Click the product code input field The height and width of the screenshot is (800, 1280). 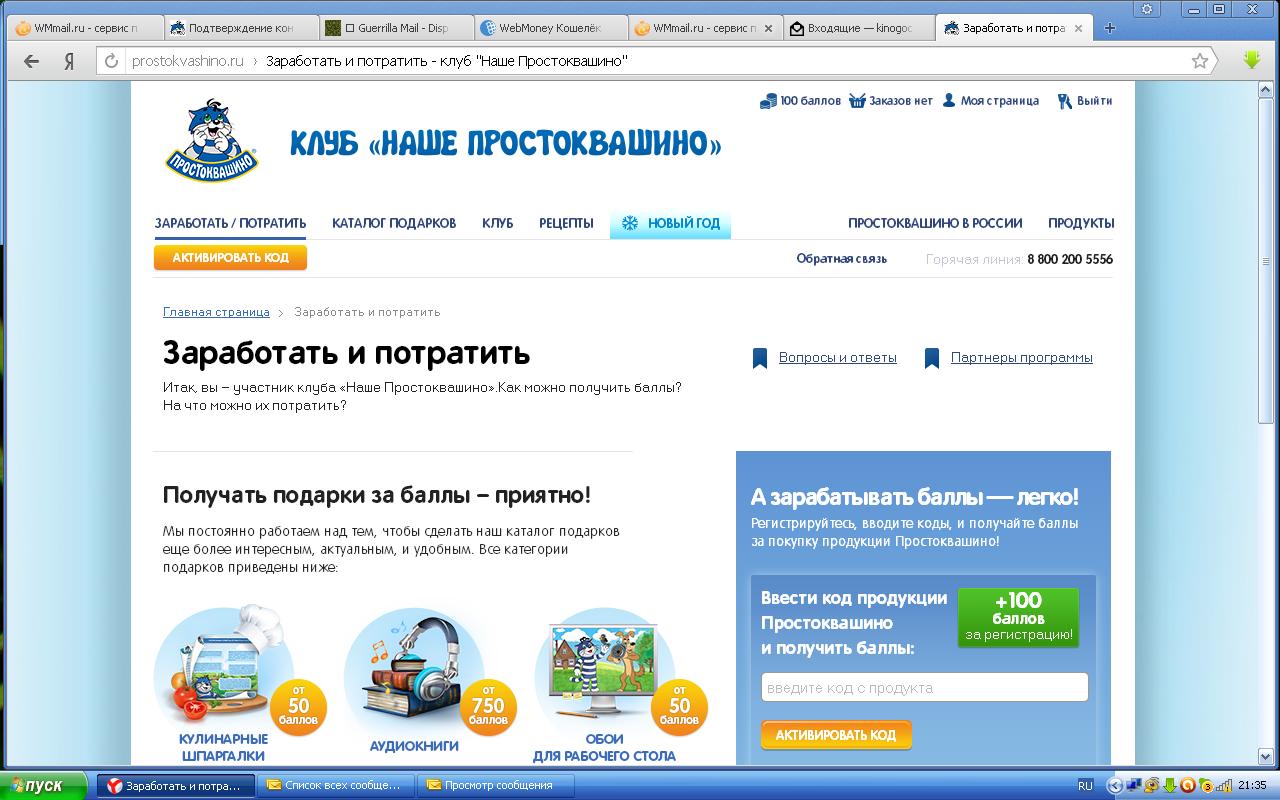tap(925, 688)
